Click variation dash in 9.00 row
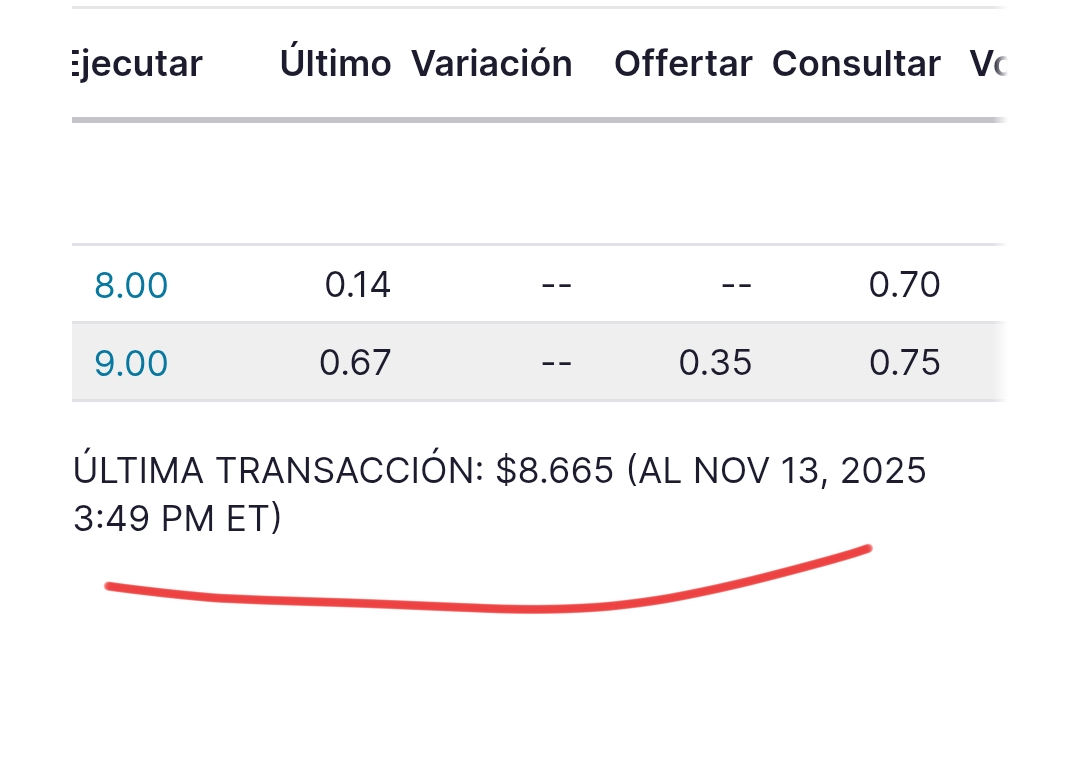 click(x=556, y=363)
